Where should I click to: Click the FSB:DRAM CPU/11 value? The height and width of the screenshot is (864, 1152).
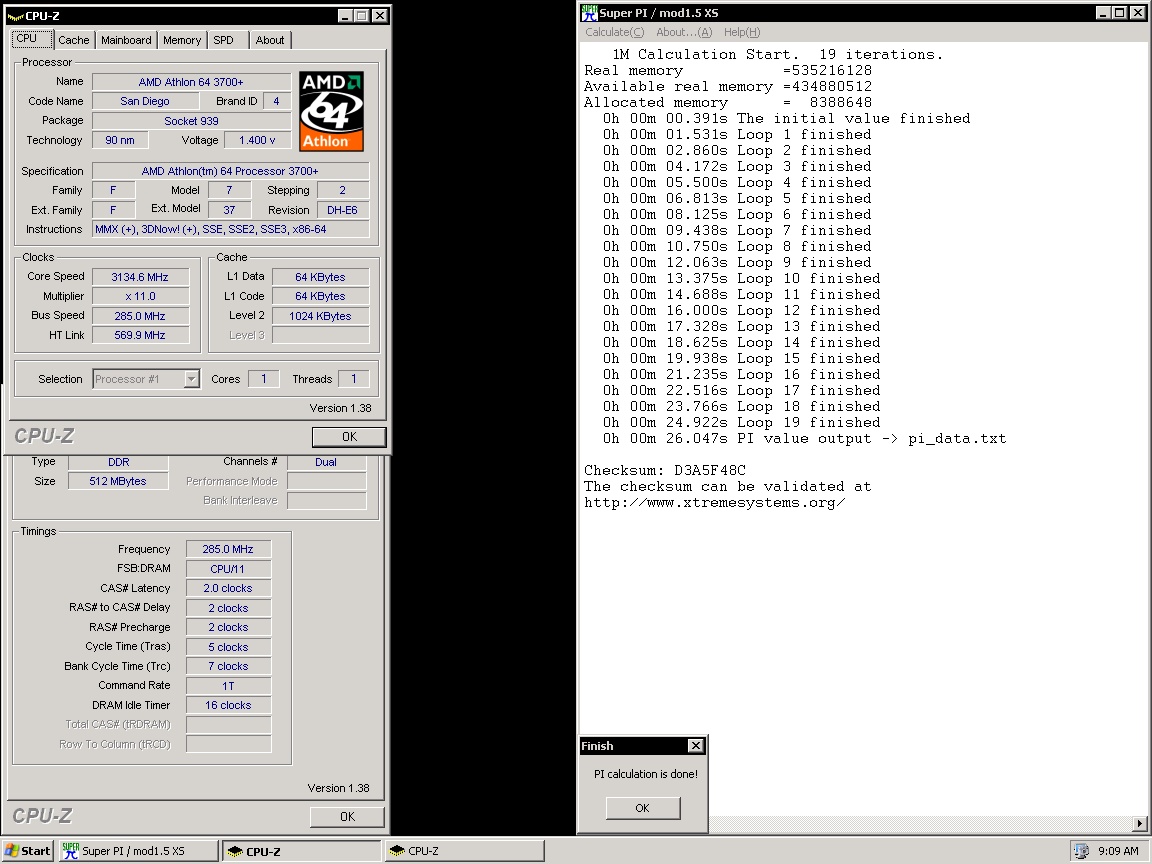pos(228,569)
